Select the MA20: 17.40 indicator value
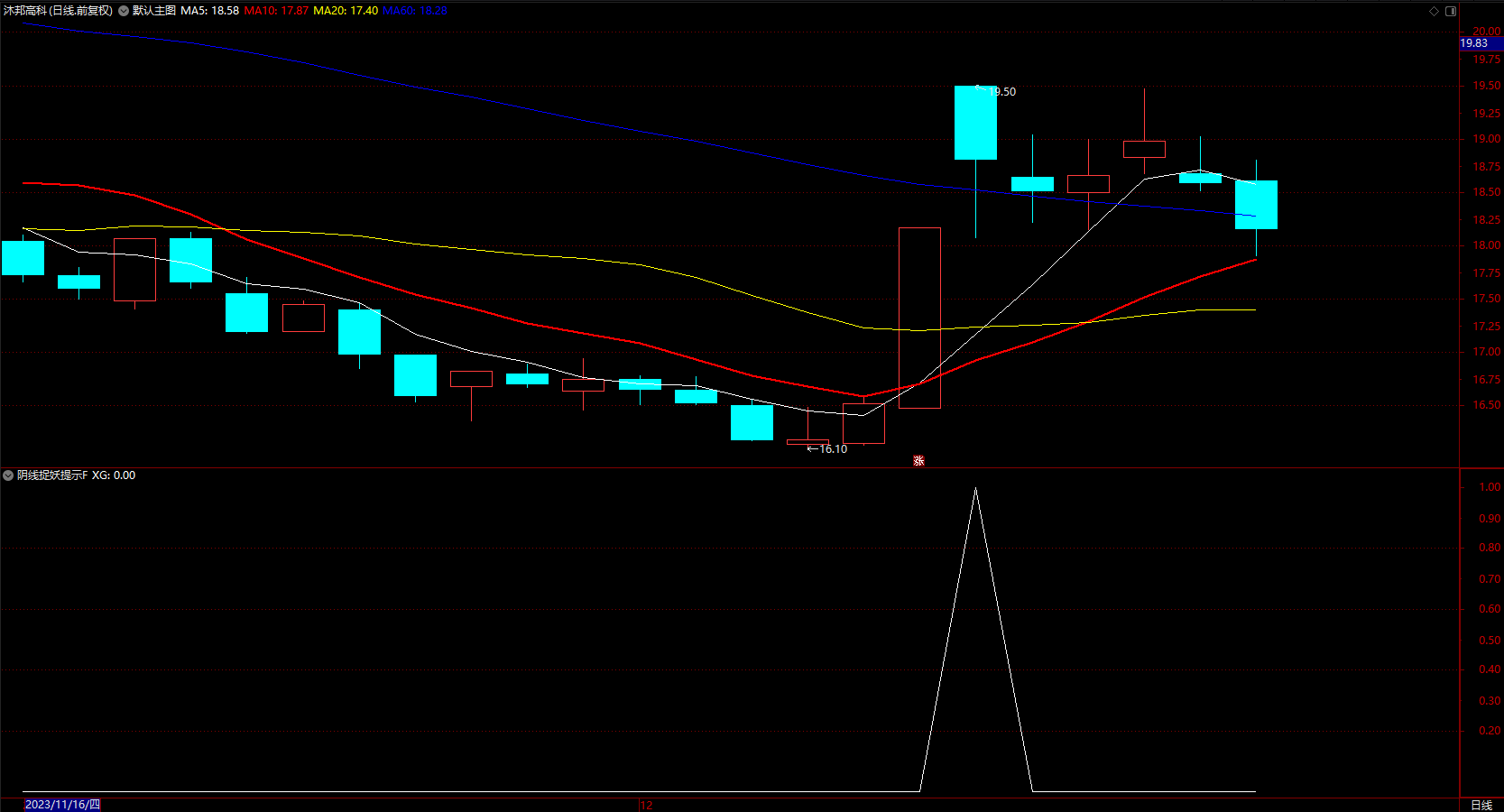 [346, 11]
